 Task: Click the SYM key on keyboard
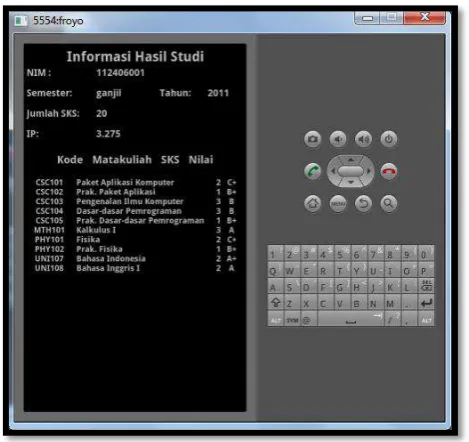292,320
